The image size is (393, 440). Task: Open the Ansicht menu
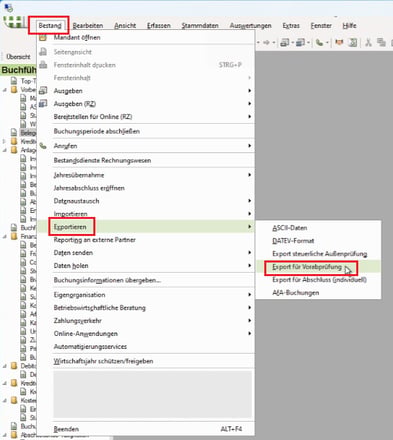coord(125,25)
